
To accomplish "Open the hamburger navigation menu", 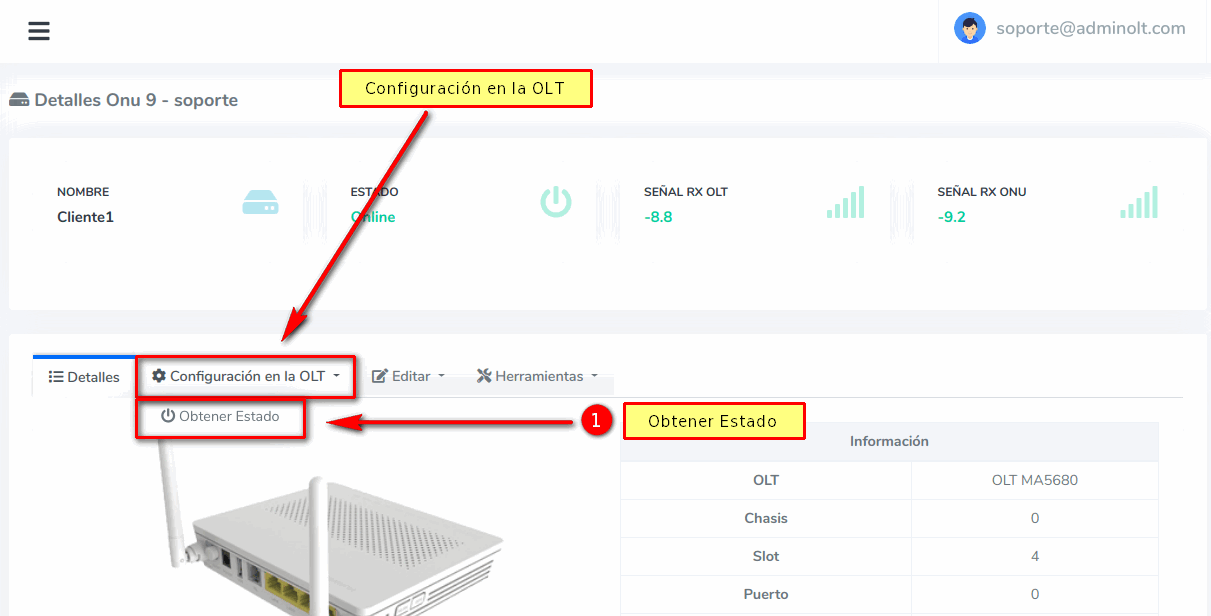I will 39,31.
